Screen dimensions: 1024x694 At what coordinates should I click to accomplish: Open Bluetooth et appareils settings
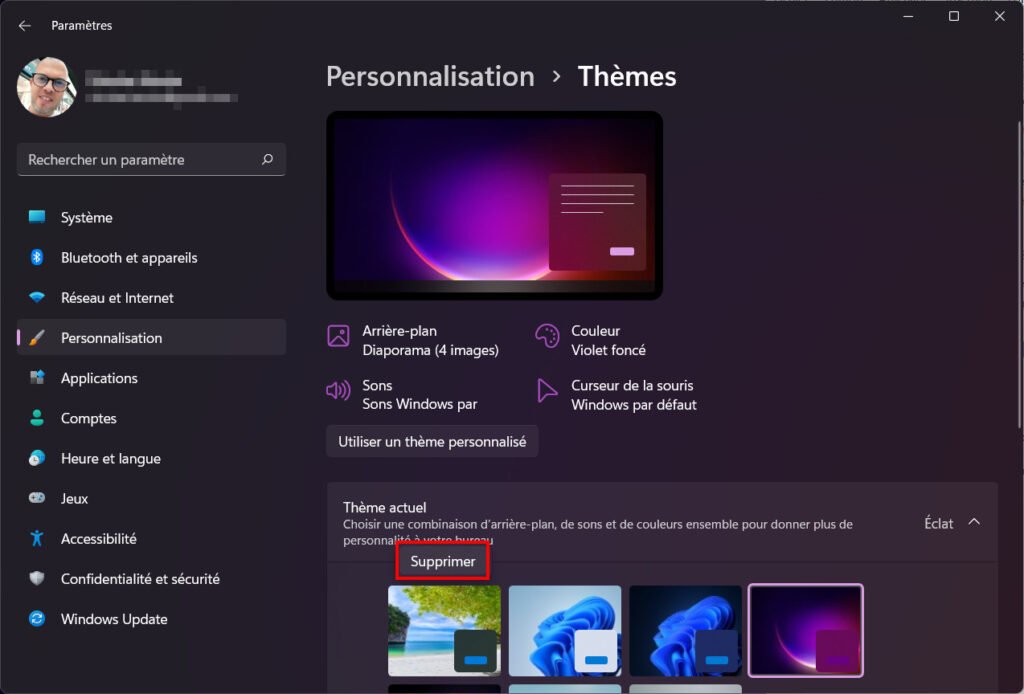(152, 258)
